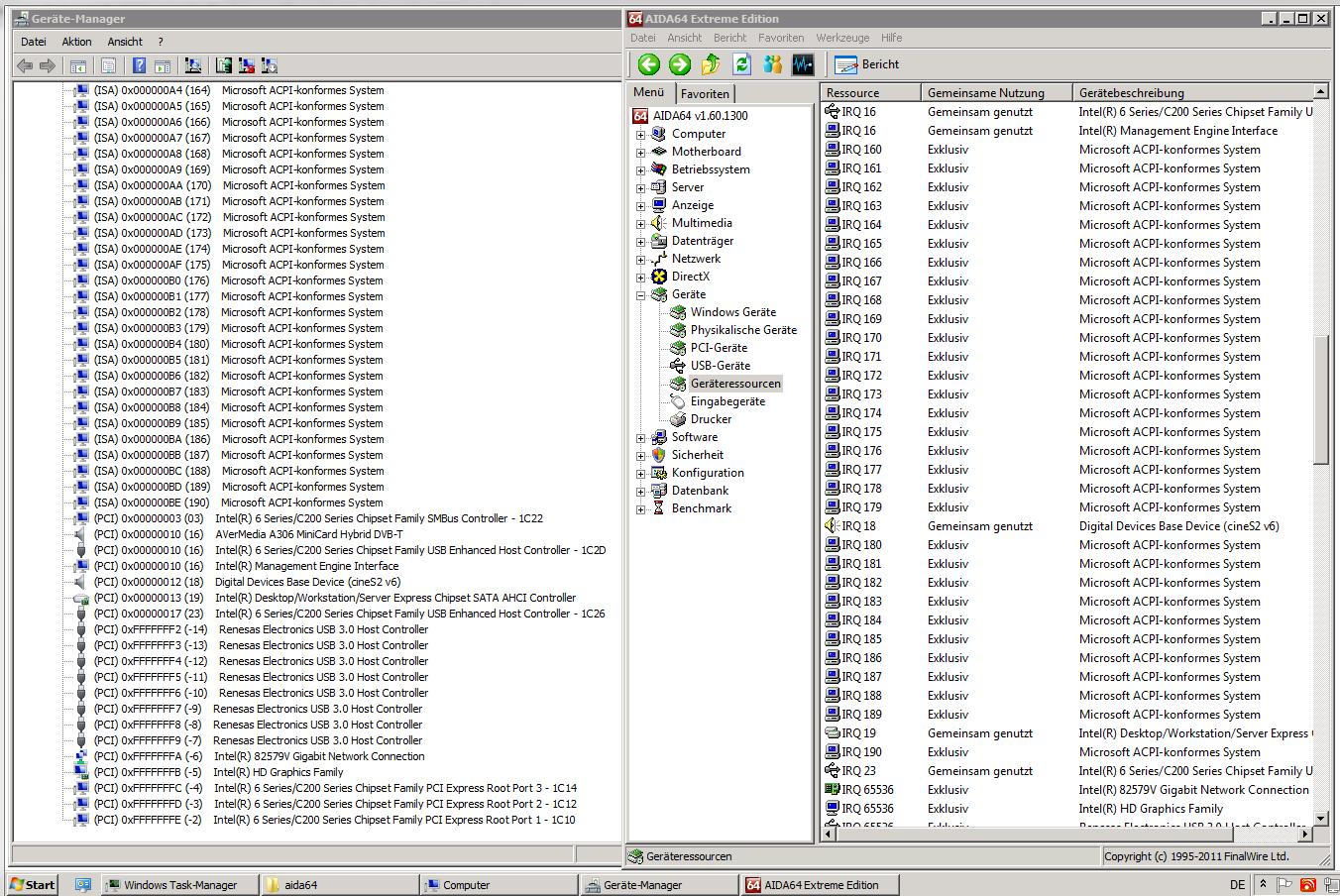Switch to aida64 folder in taskbar
The image size is (1340, 896).
339,885
